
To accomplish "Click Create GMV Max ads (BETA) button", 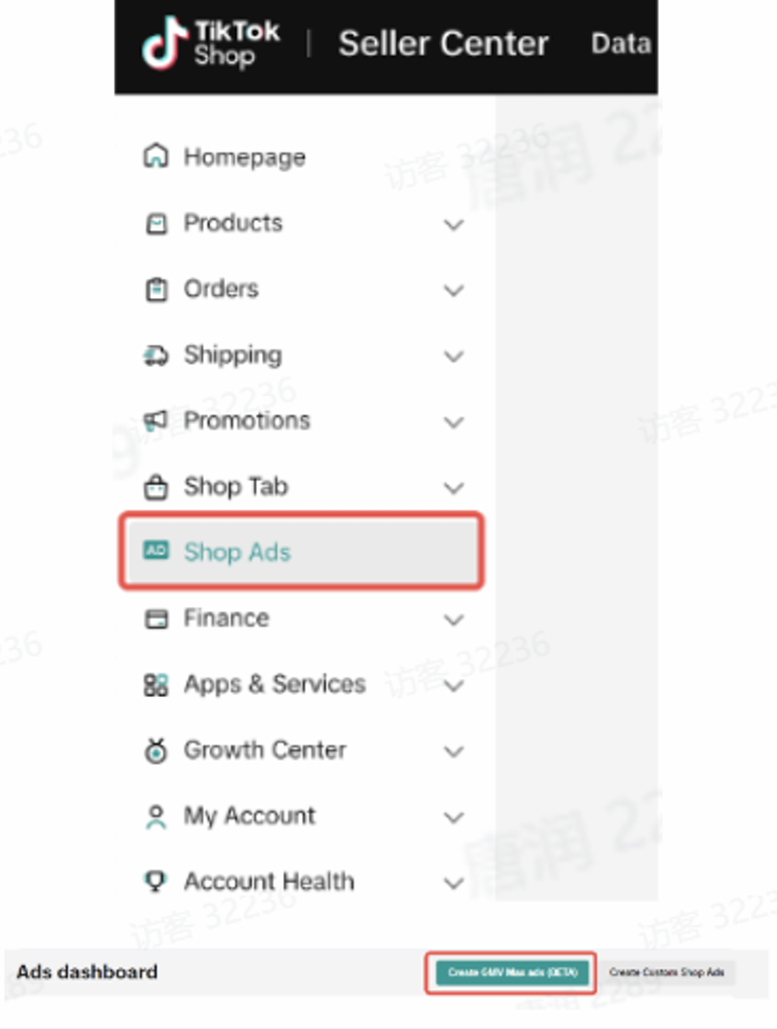I will (x=512, y=972).
